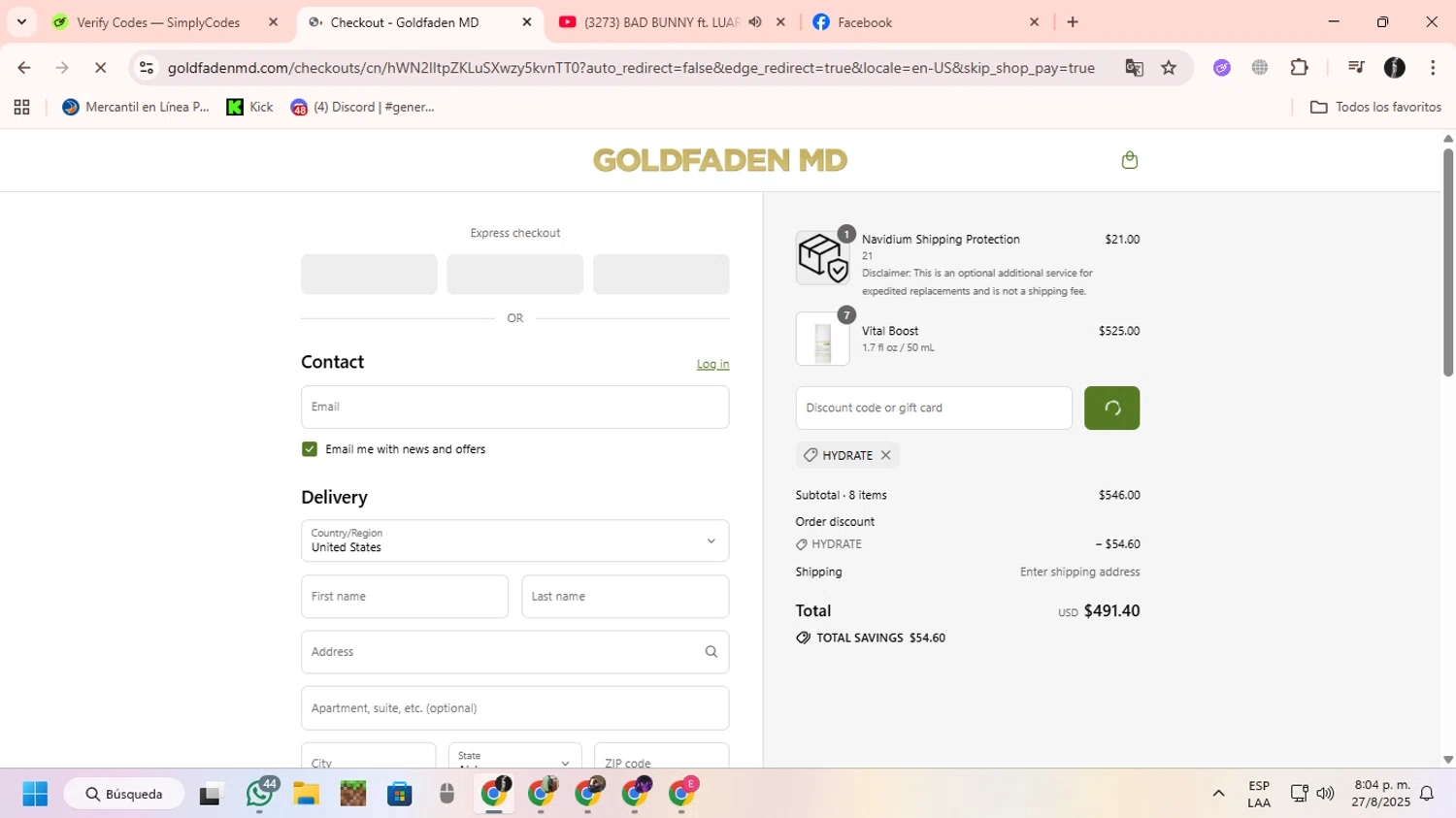
Task: Click the page vertical scrollbar thumb
Action: tap(1448, 262)
